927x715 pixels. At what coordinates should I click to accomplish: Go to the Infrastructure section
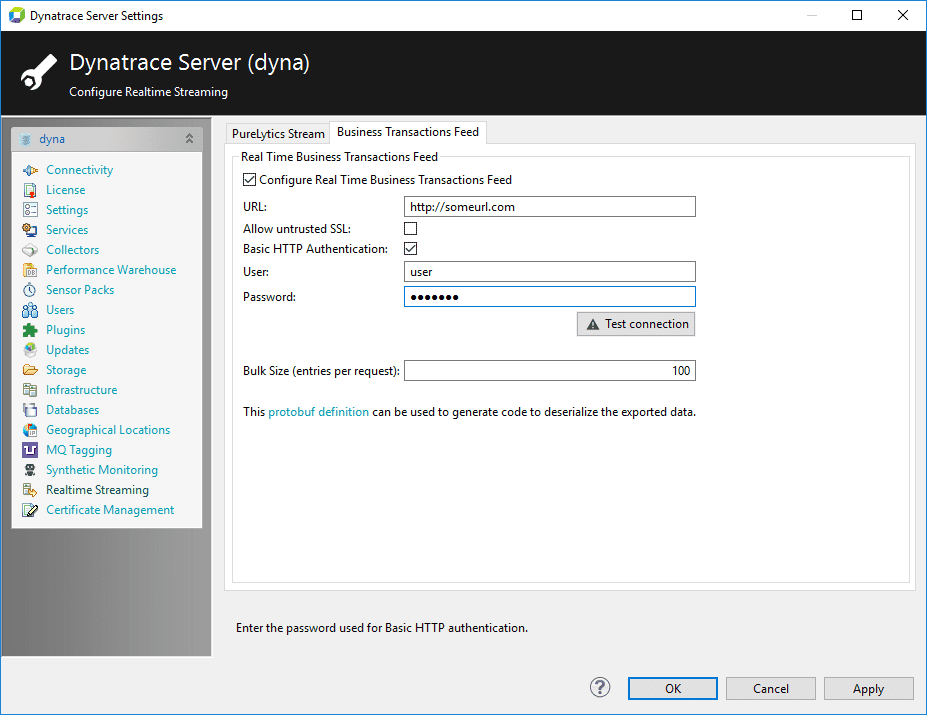tap(82, 390)
